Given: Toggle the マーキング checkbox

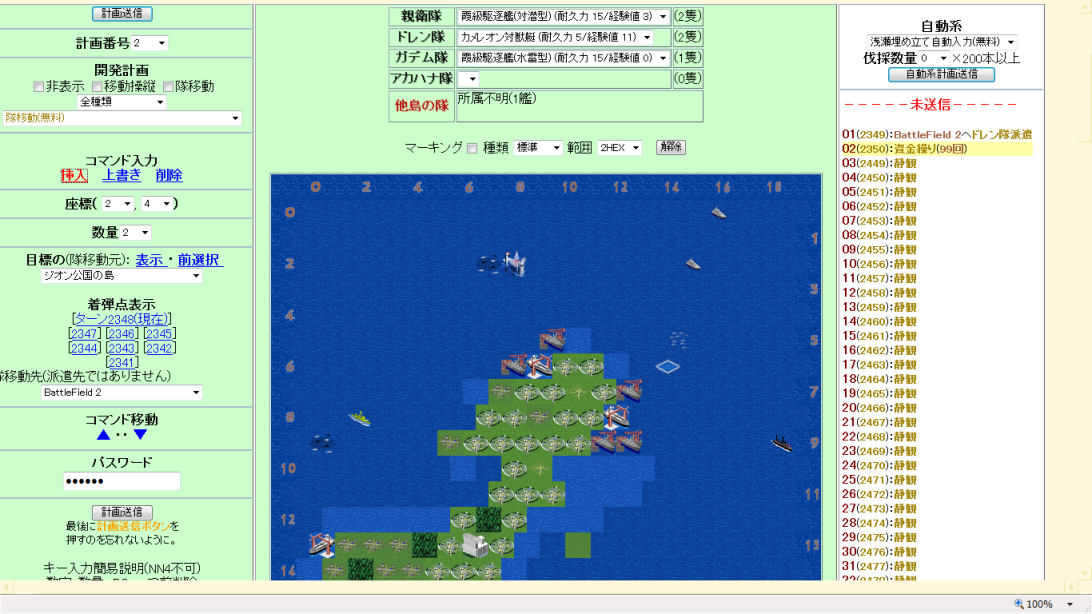Looking at the screenshot, I should (x=472, y=148).
